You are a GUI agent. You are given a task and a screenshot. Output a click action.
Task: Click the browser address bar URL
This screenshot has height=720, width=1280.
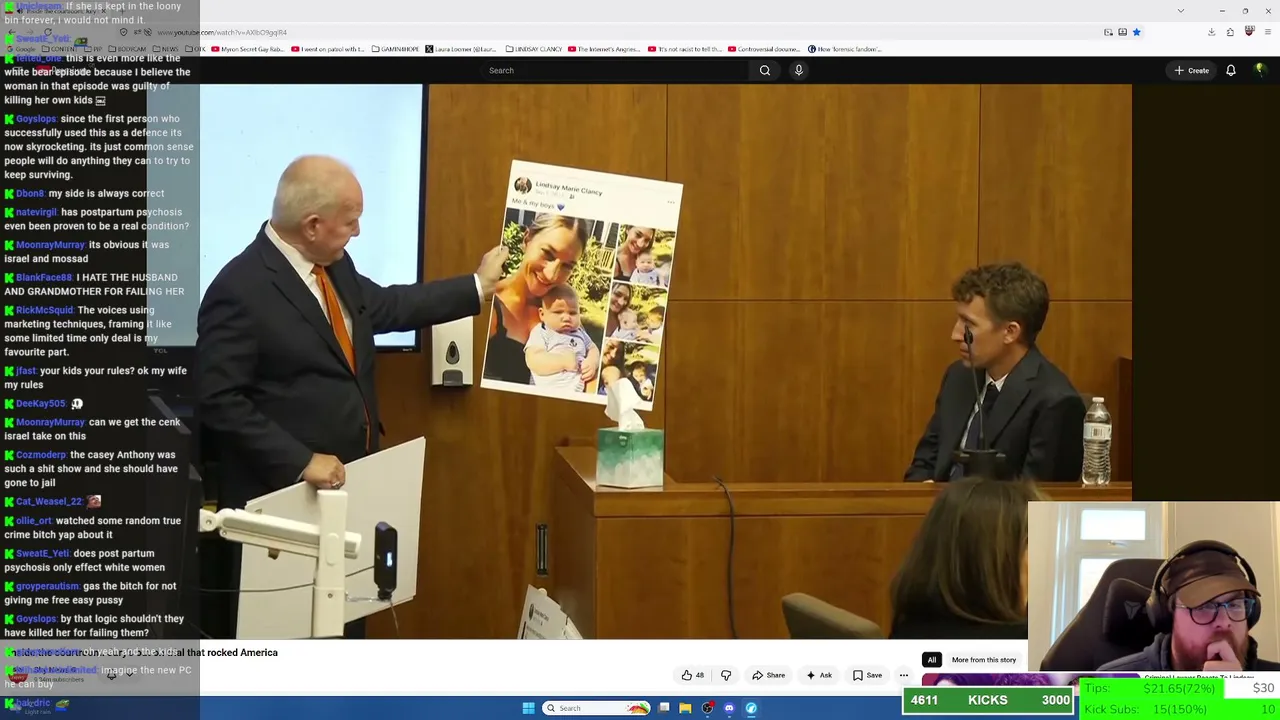(x=222, y=32)
